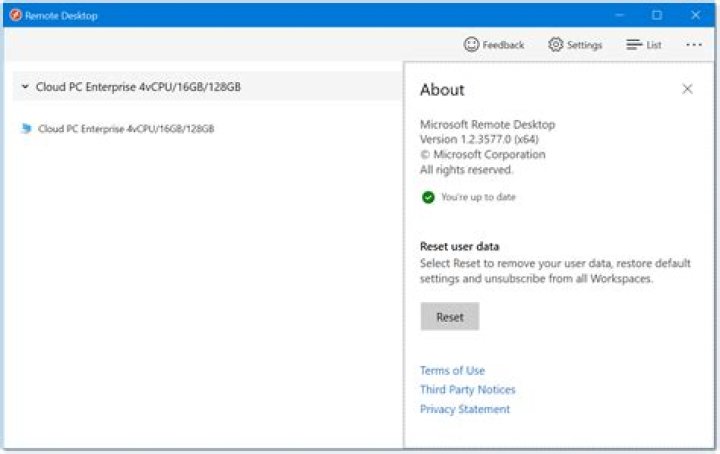Select the Cloud PC Enterprise desktop icon

(26, 129)
